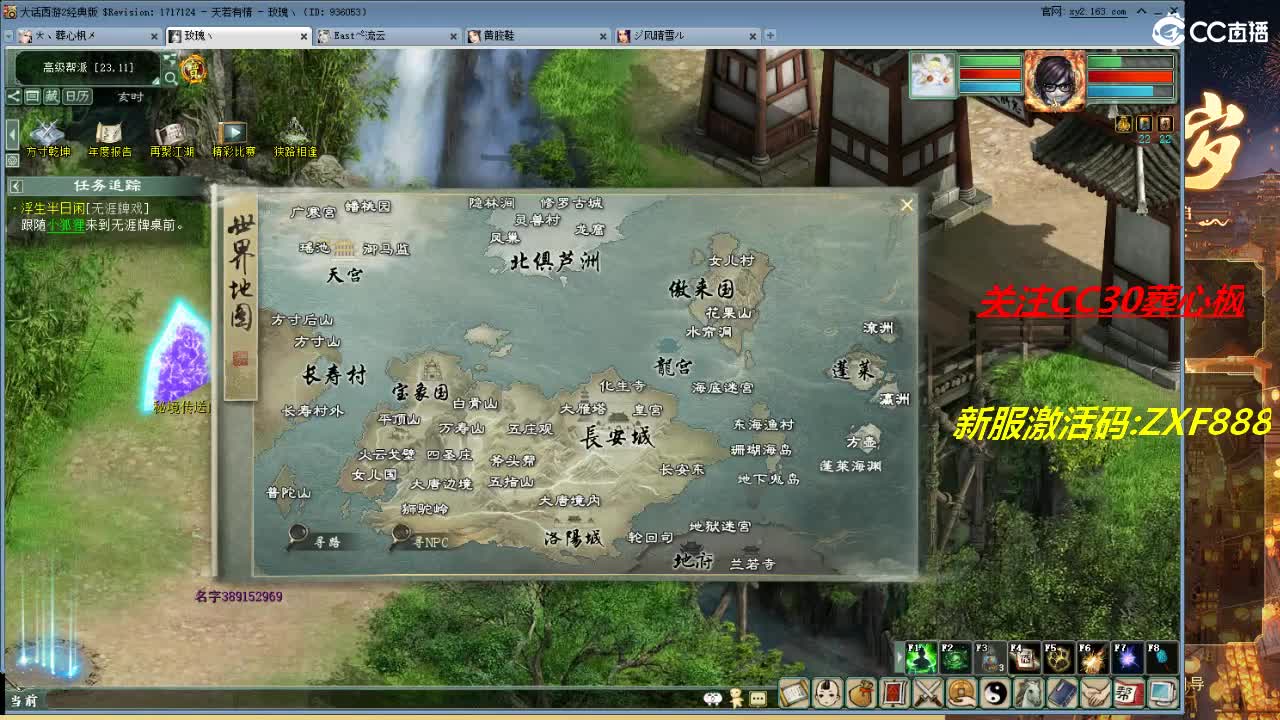Click the round 宝 treasure badge
1280x720 pixels.
point(193,69)
